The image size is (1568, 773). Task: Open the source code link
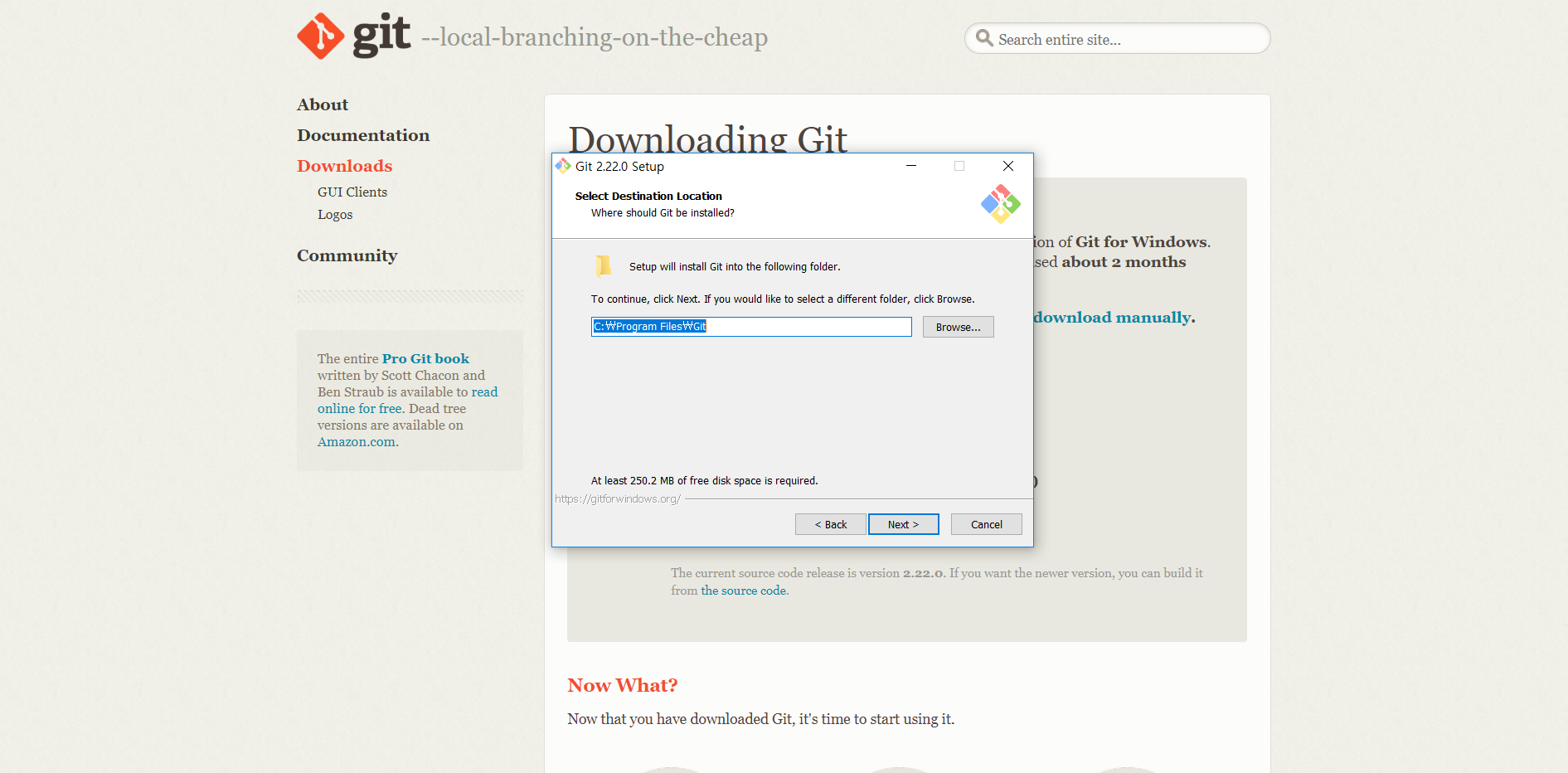tap(743, 591)
